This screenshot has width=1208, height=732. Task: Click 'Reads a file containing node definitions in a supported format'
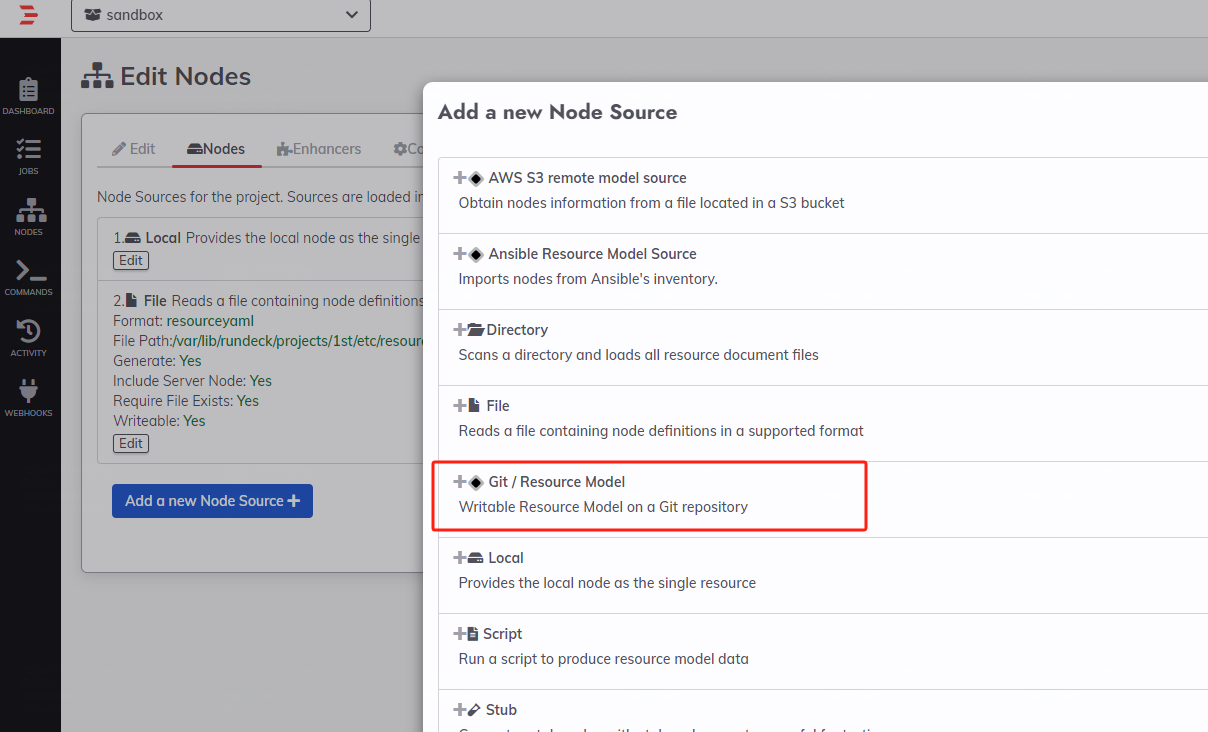click(661, 431)
